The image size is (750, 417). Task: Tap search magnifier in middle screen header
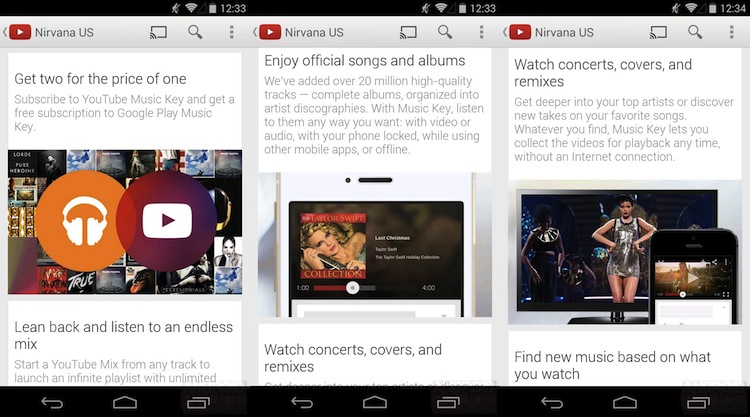point(445,32)
